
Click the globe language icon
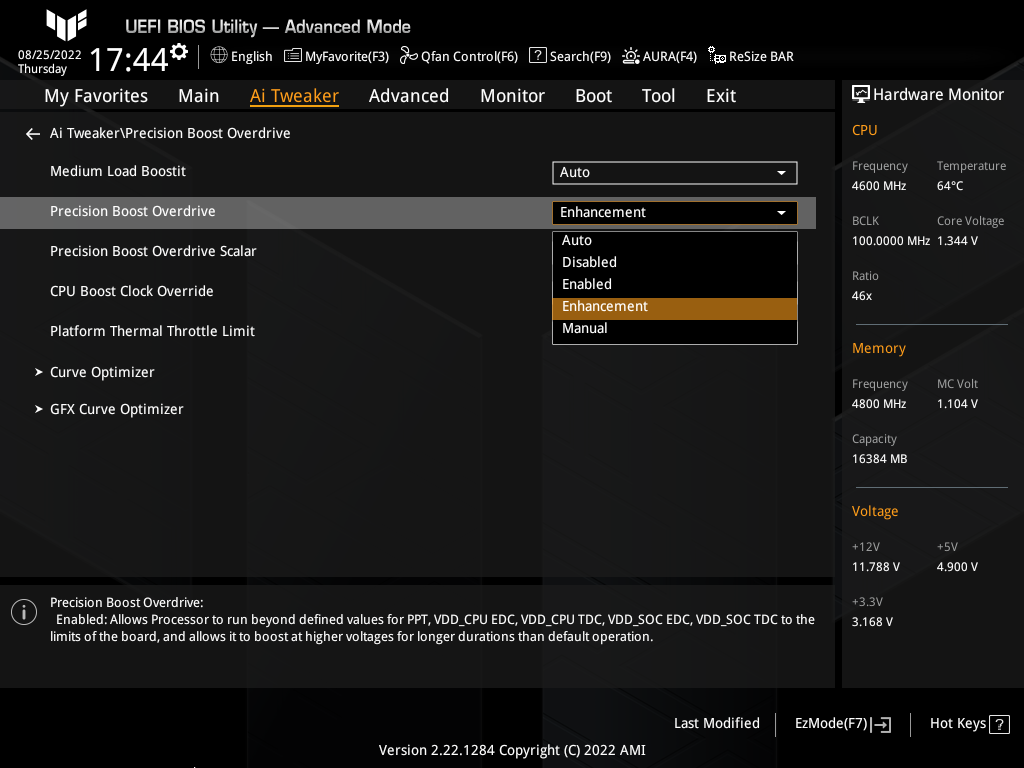click(219, 56)
